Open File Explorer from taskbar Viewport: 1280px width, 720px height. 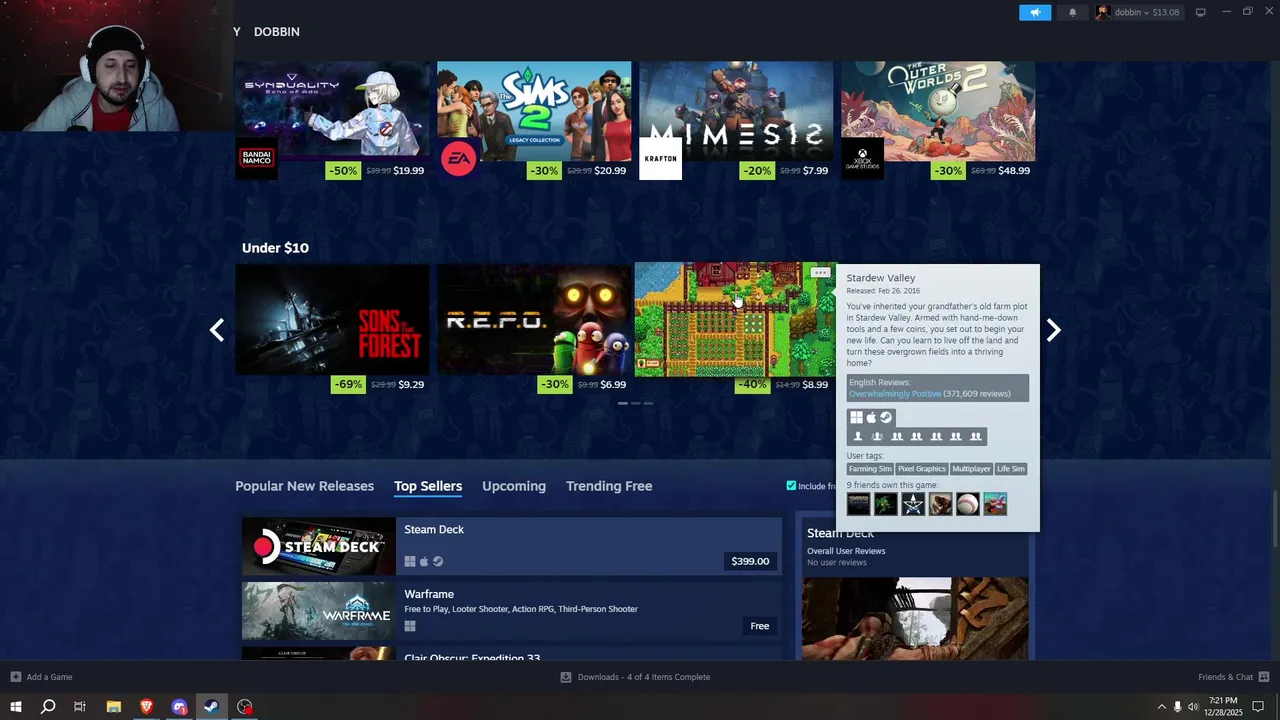[x=114, y=707]
